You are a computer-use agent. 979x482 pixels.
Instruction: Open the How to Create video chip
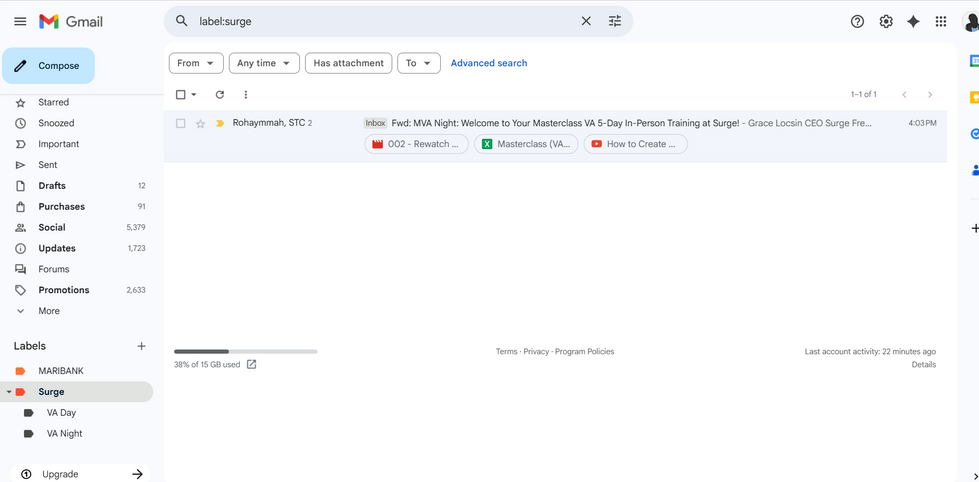pyautogui.click(x=636, y=144)
